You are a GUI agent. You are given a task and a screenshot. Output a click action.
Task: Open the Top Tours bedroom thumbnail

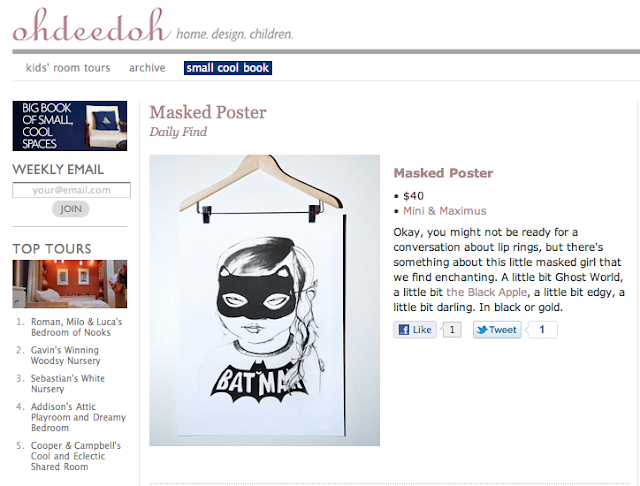click(x=70, y=284)
